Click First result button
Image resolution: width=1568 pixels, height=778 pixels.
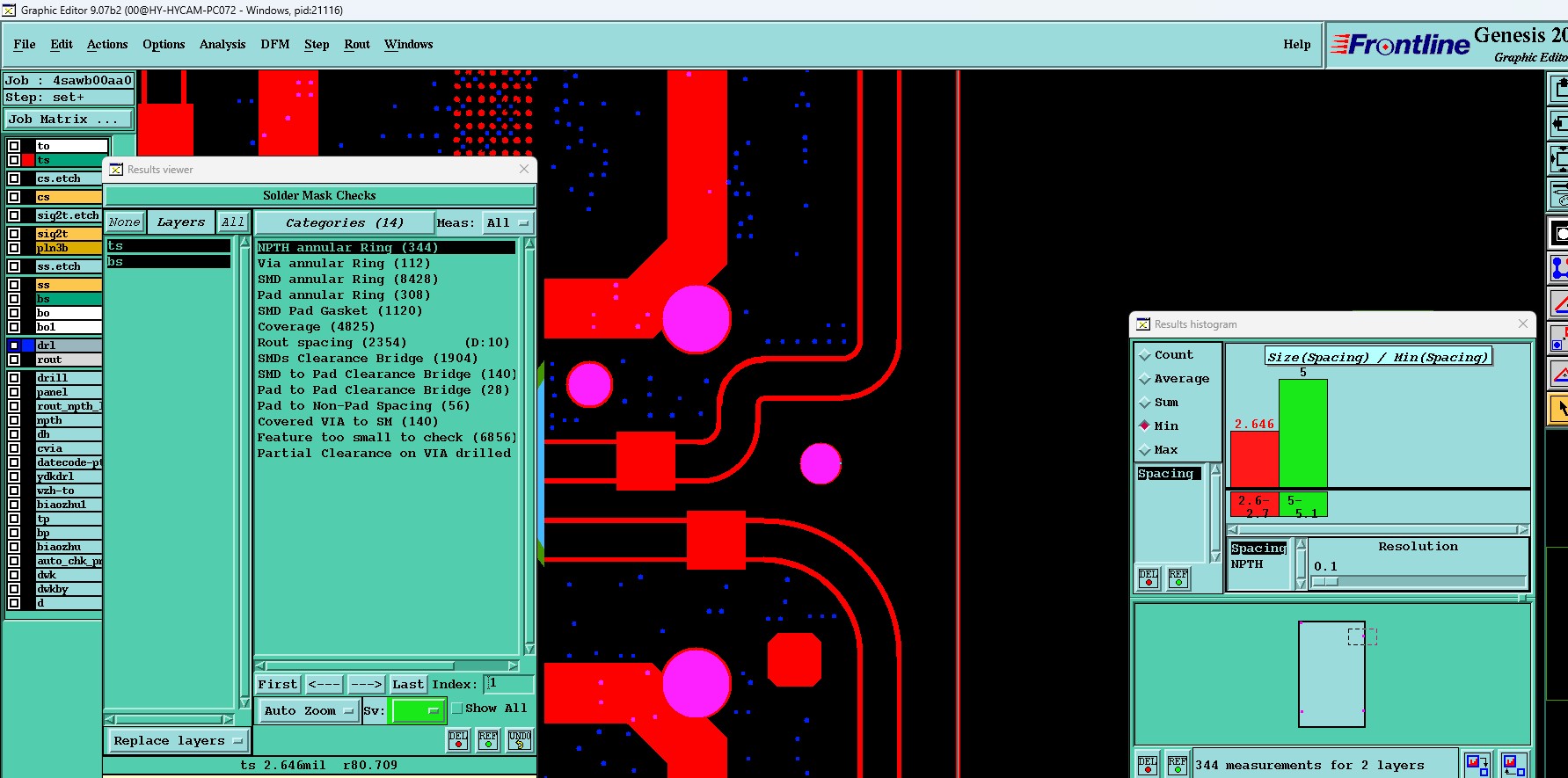click(x=278, y=685)
